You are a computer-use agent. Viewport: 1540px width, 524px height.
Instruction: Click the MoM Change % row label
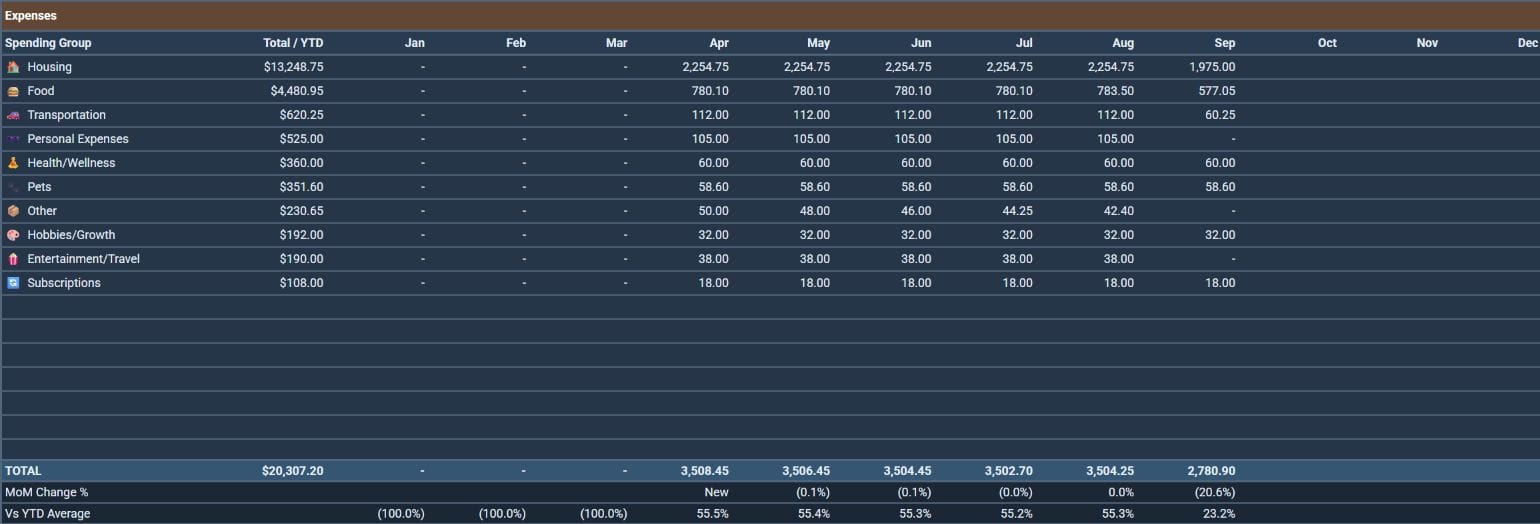click(x=47, y=492)
